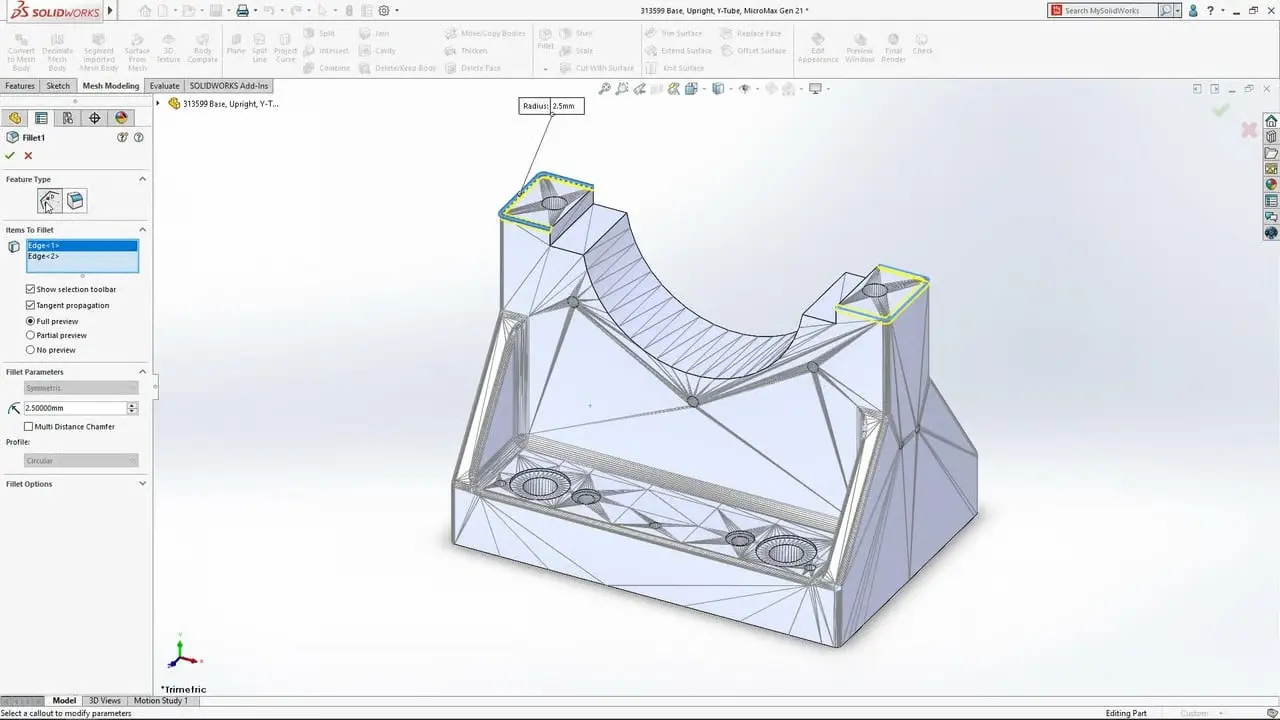The height and width of the screenshot is (720, 1280).
Task: Uncheck Show selection toolbar
Action: pos(30,289)
